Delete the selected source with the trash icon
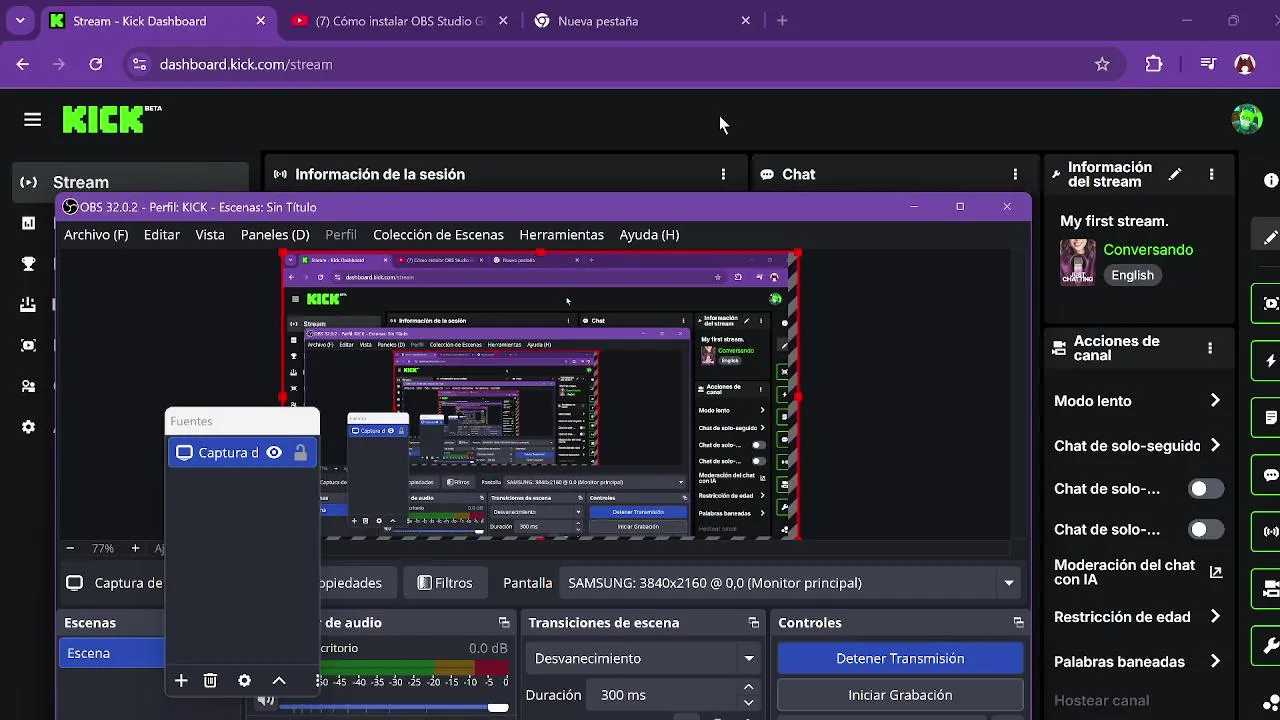The width and height of the screenshot is (1280, 720). [x=210, y=681]
